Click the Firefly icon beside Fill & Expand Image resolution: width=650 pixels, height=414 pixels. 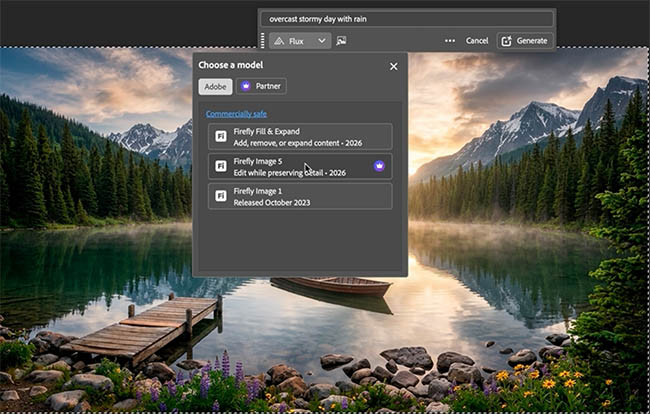click(x=221, y=136)
